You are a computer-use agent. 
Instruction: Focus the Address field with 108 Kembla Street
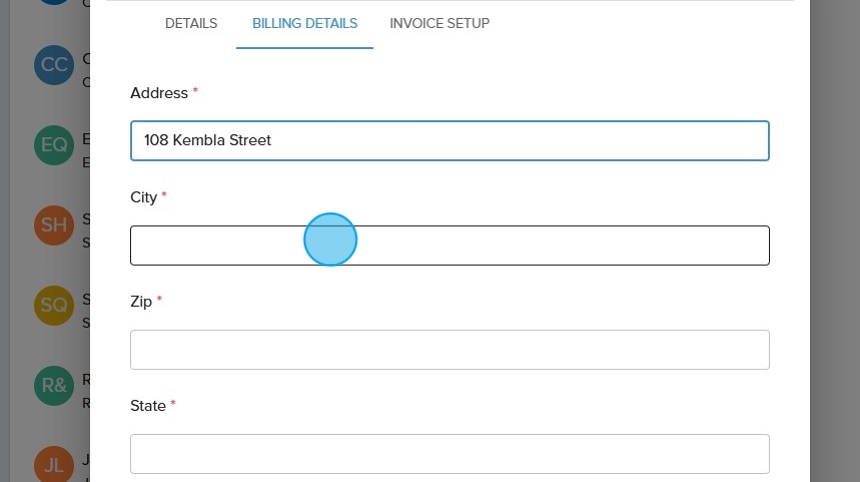pyautogui.click(x=450, y=141)
